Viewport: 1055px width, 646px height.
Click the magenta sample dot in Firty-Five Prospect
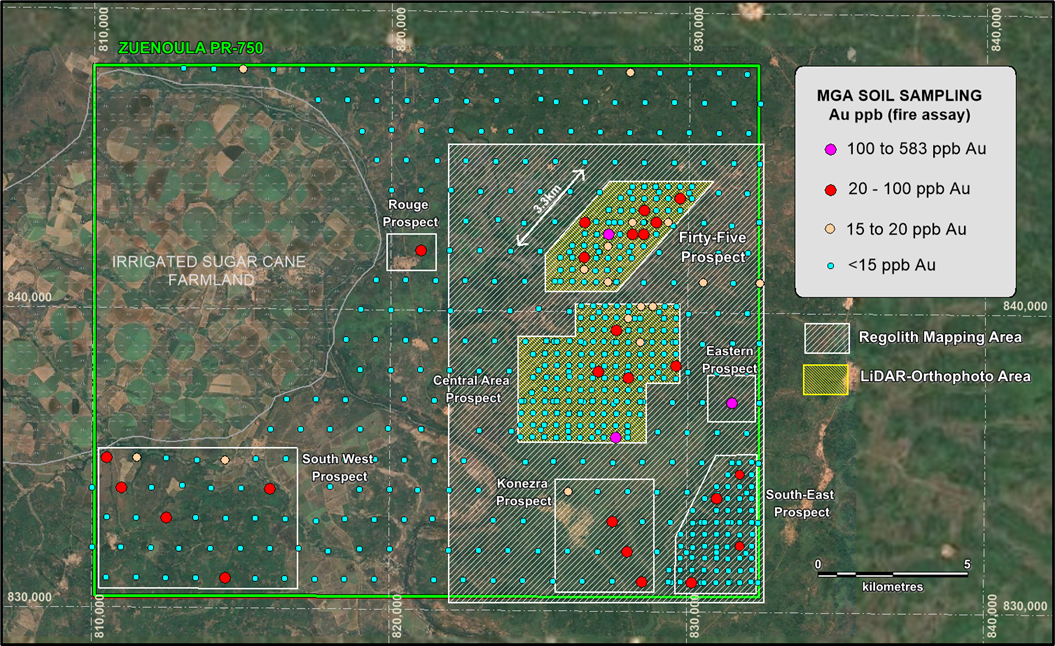(x=608, y=234)
